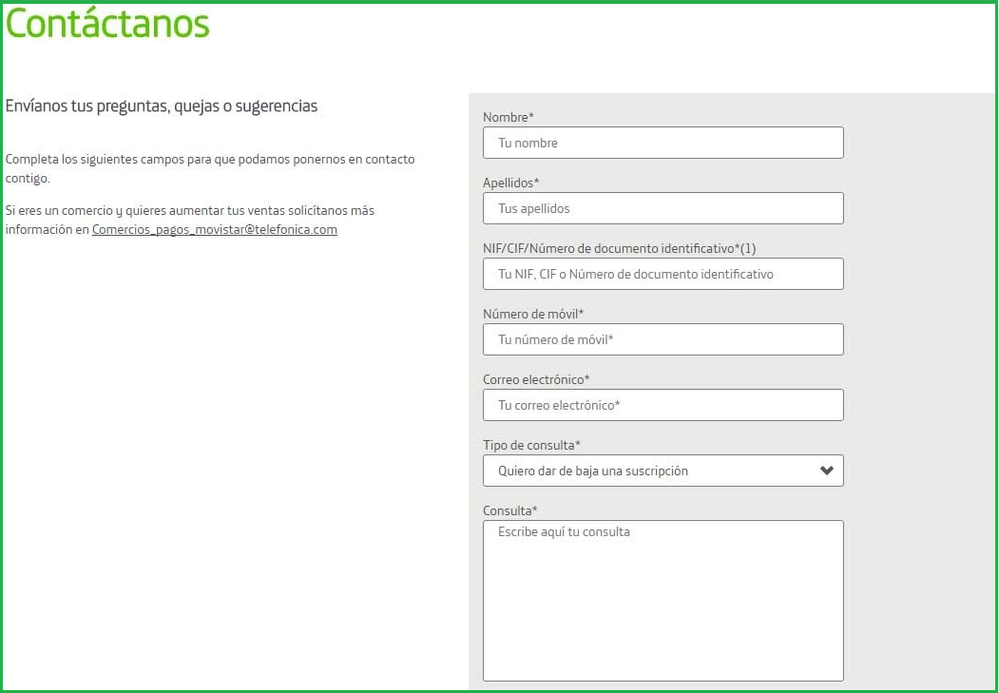Click the "Envíanos tus preguntas, quejas o sugerencias" subheading
This screenshot has height=693, width=999.
click(161, 106)
